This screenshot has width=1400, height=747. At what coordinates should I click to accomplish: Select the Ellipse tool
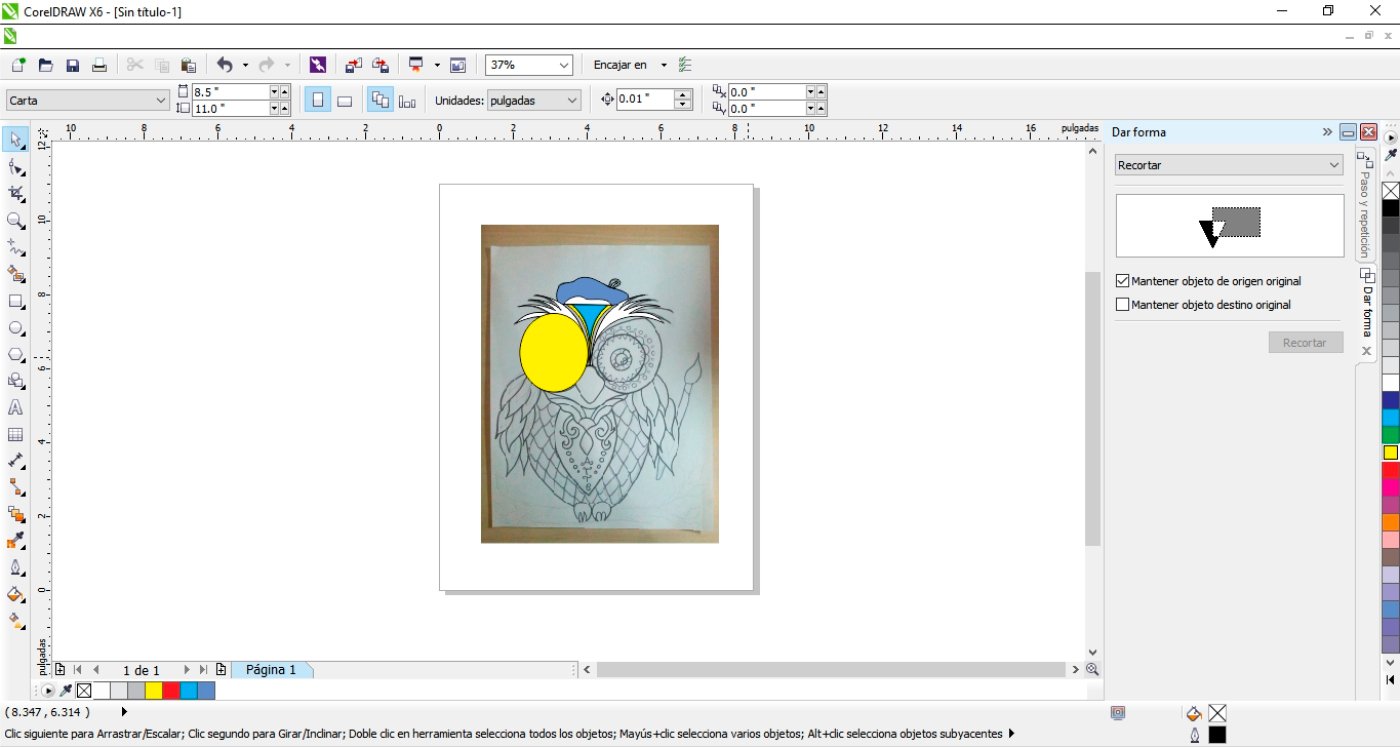pos(16,328)
